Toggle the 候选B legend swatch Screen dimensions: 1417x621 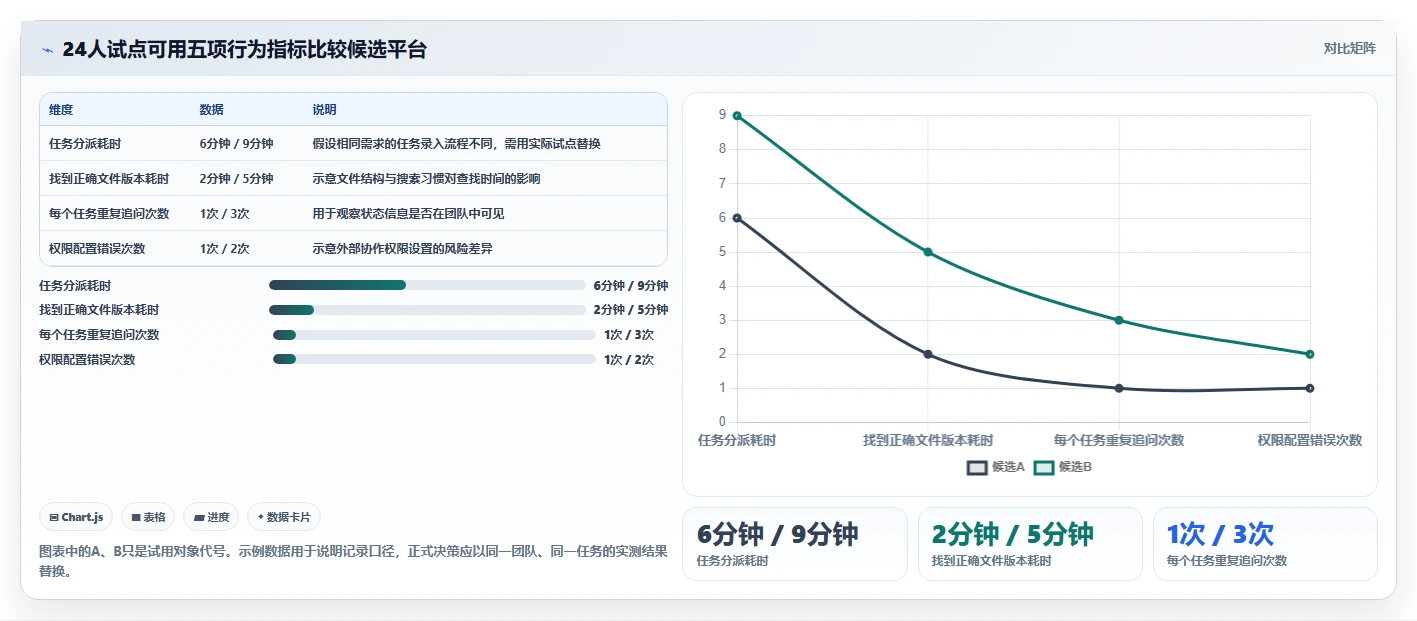1044,467
